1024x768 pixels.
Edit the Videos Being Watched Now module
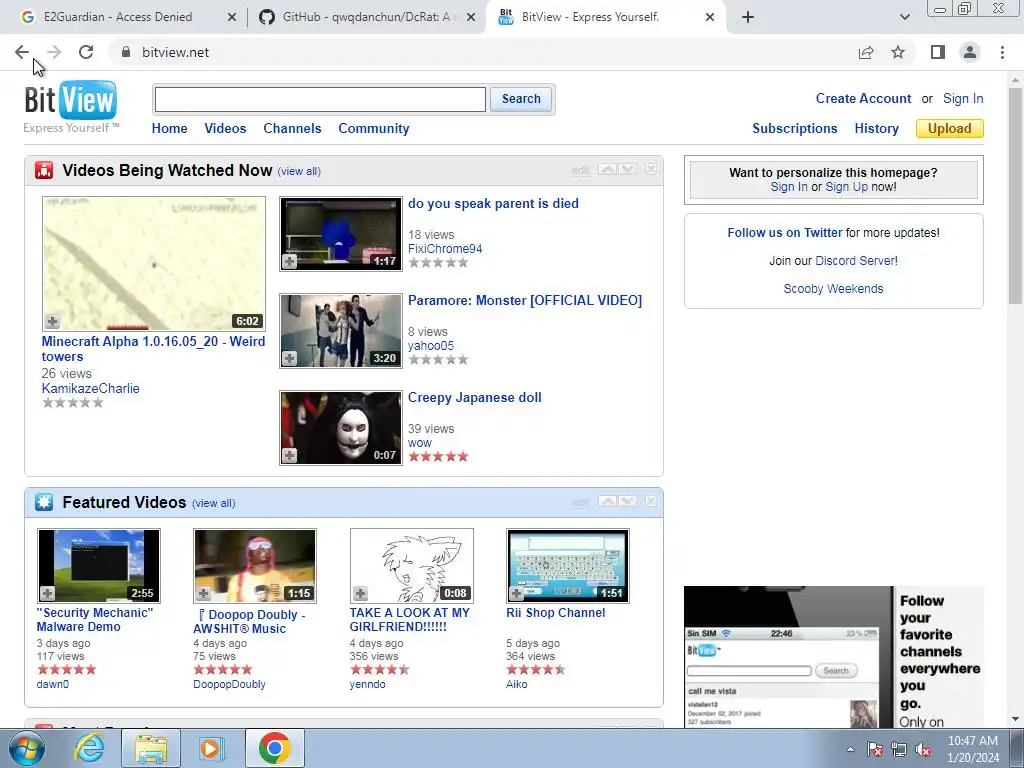point(581,170)
